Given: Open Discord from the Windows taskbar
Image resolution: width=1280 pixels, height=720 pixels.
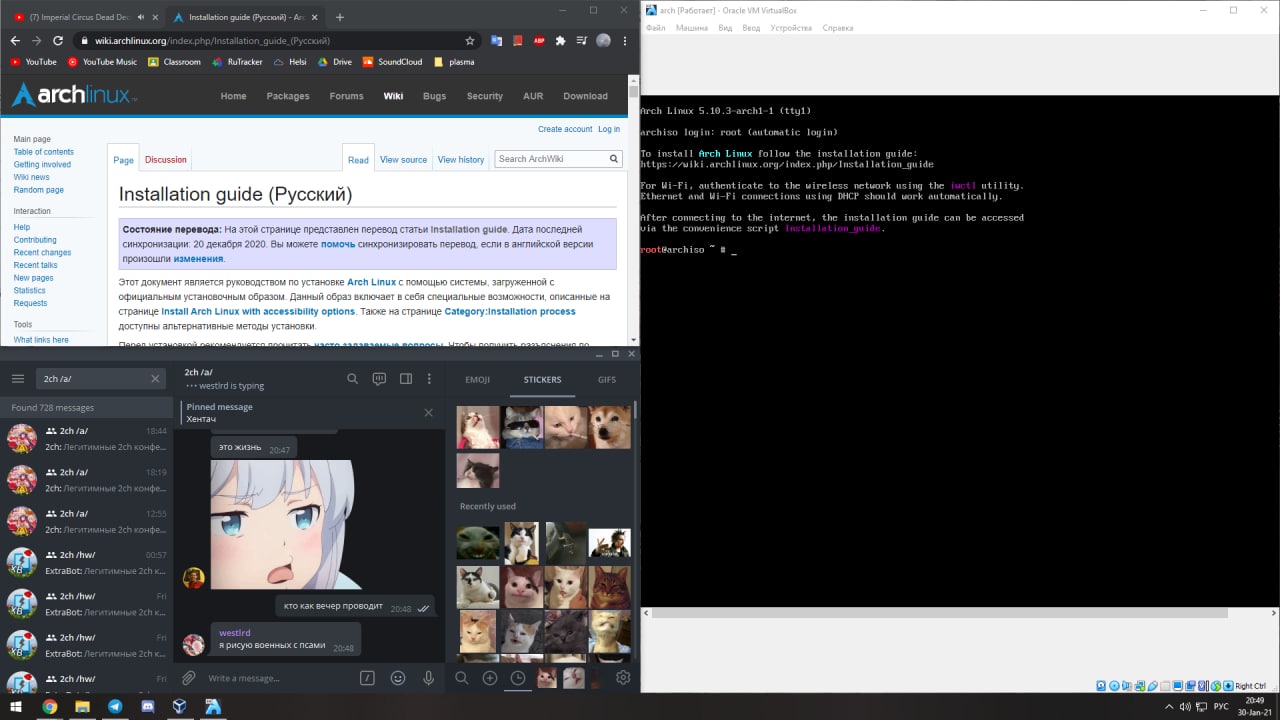Looking at the screenshot, I should click(147, 706).
